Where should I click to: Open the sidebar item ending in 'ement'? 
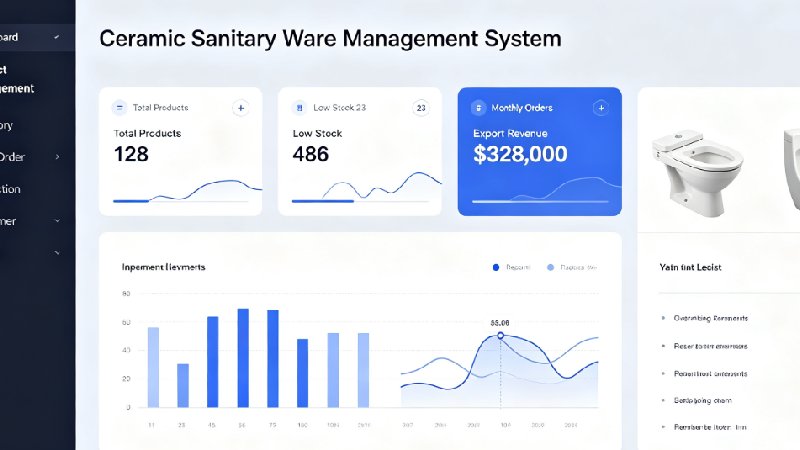coord(17,79)
